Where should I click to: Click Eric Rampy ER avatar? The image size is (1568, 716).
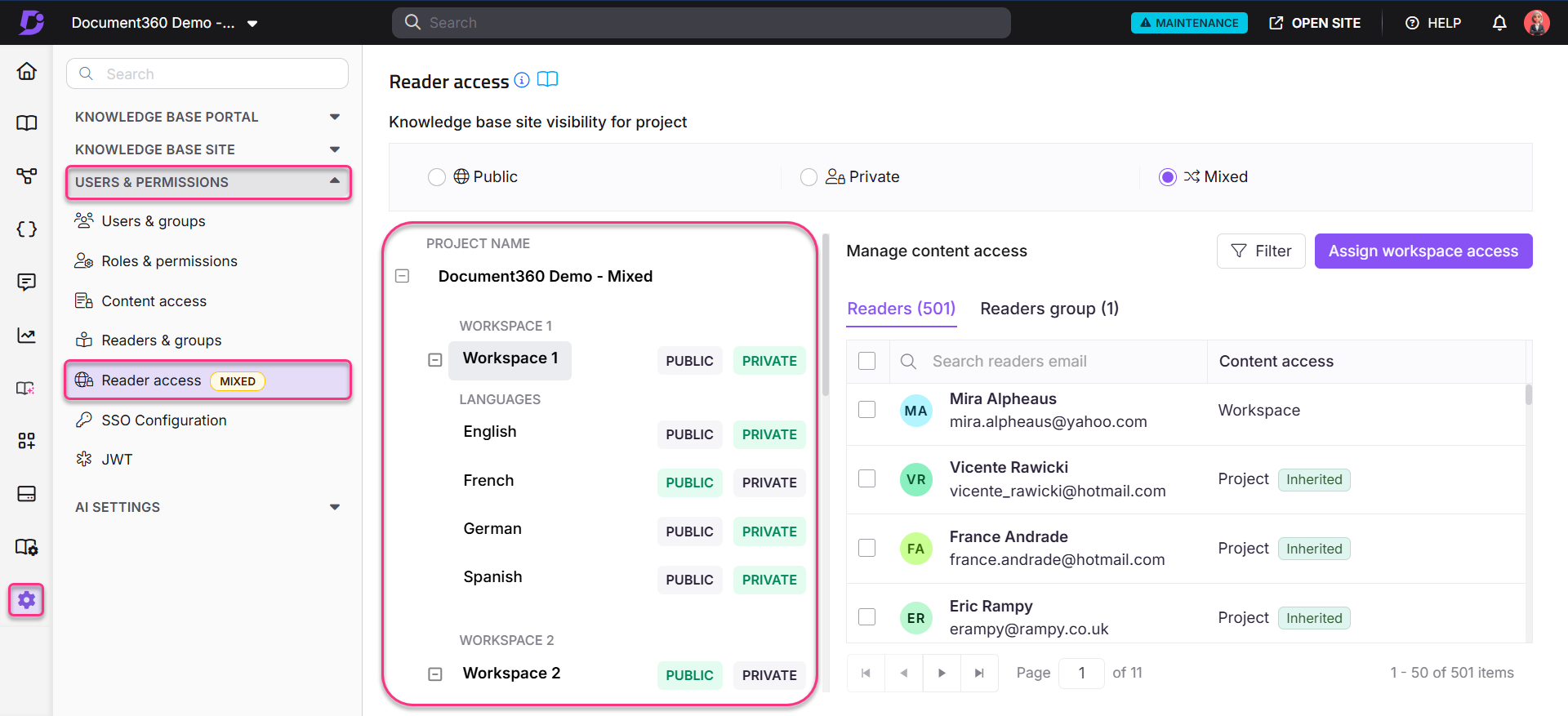pyautogui.click(x=916, y=618)
